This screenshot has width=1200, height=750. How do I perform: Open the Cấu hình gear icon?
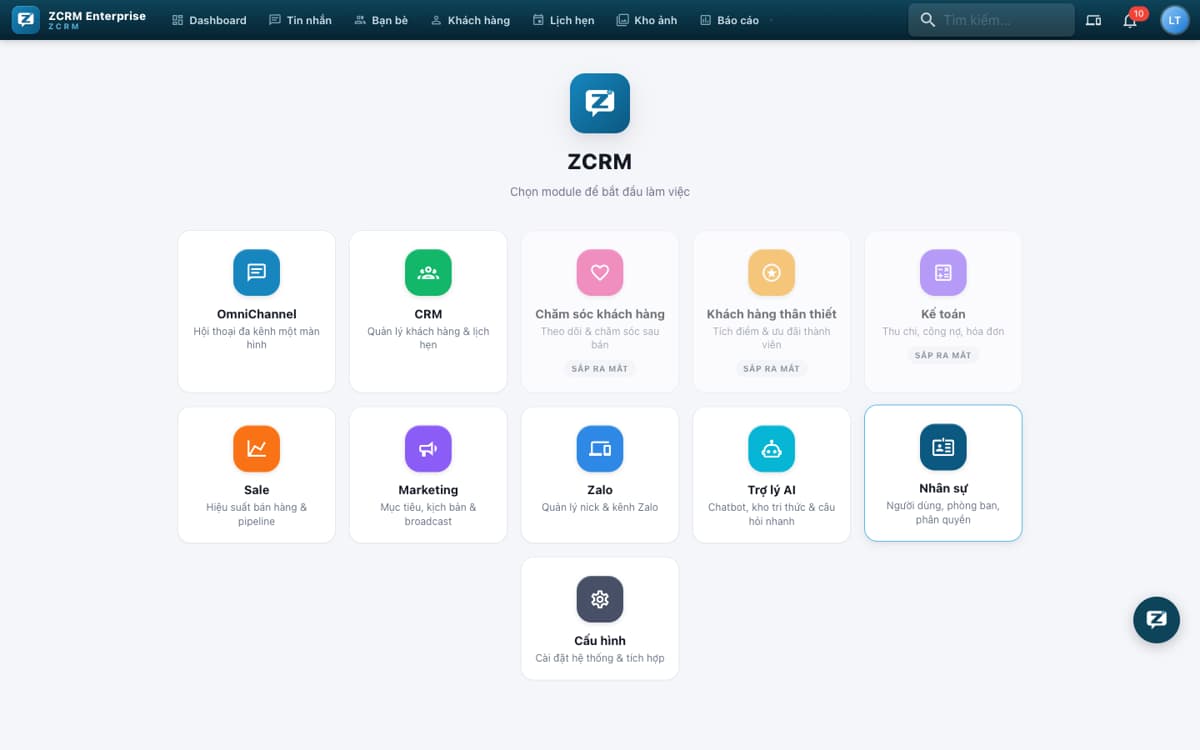click(600, 599)
